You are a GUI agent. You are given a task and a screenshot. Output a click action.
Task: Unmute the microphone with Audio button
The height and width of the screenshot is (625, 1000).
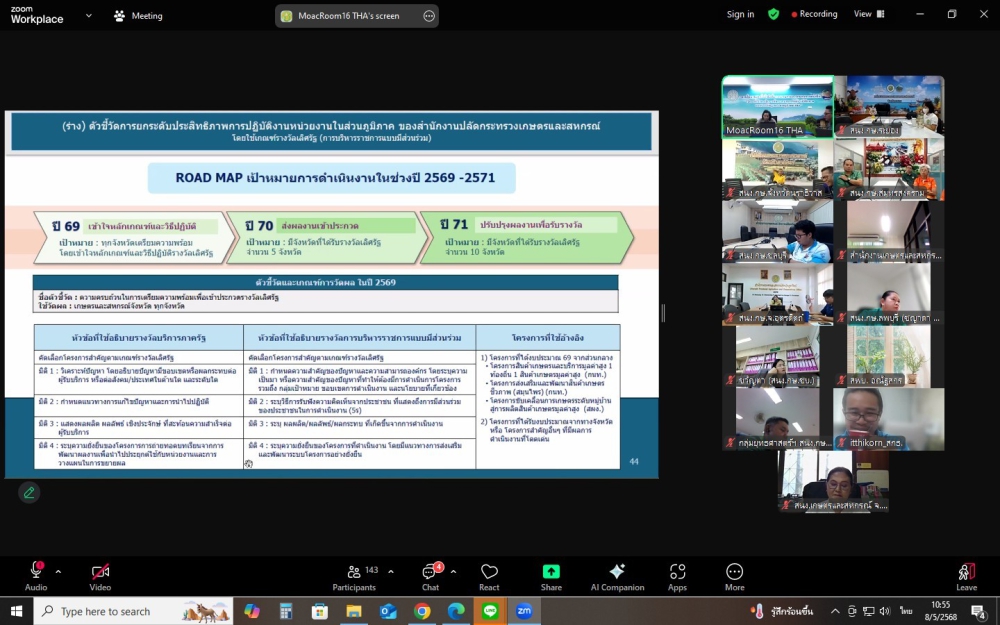(x=36, y=573)
